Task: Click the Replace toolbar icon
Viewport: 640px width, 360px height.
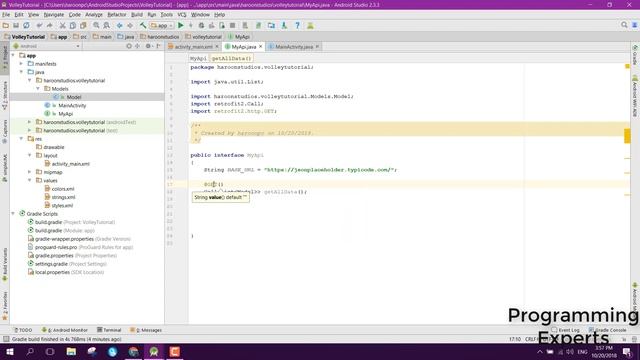Action: pos(107,25)
